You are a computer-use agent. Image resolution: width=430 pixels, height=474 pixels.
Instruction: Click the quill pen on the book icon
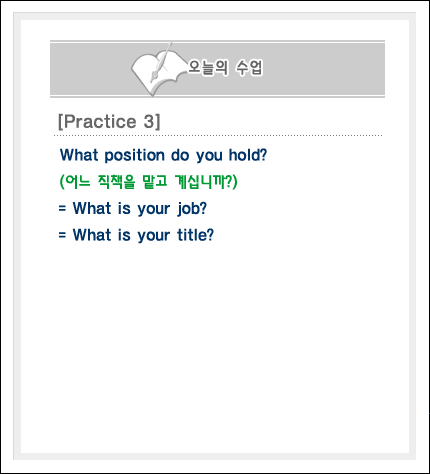click(x=162, y=62)
